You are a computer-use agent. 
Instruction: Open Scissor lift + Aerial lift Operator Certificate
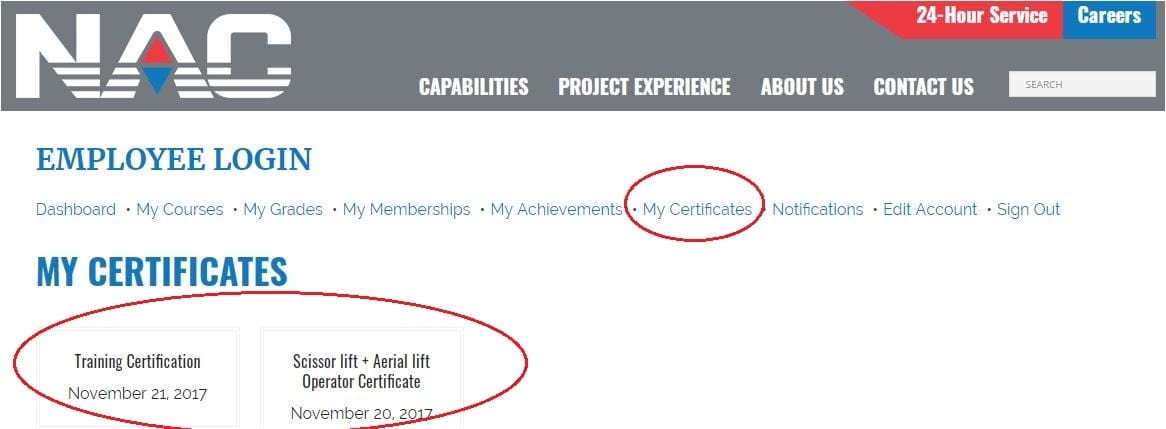click(x=361, y=378)
